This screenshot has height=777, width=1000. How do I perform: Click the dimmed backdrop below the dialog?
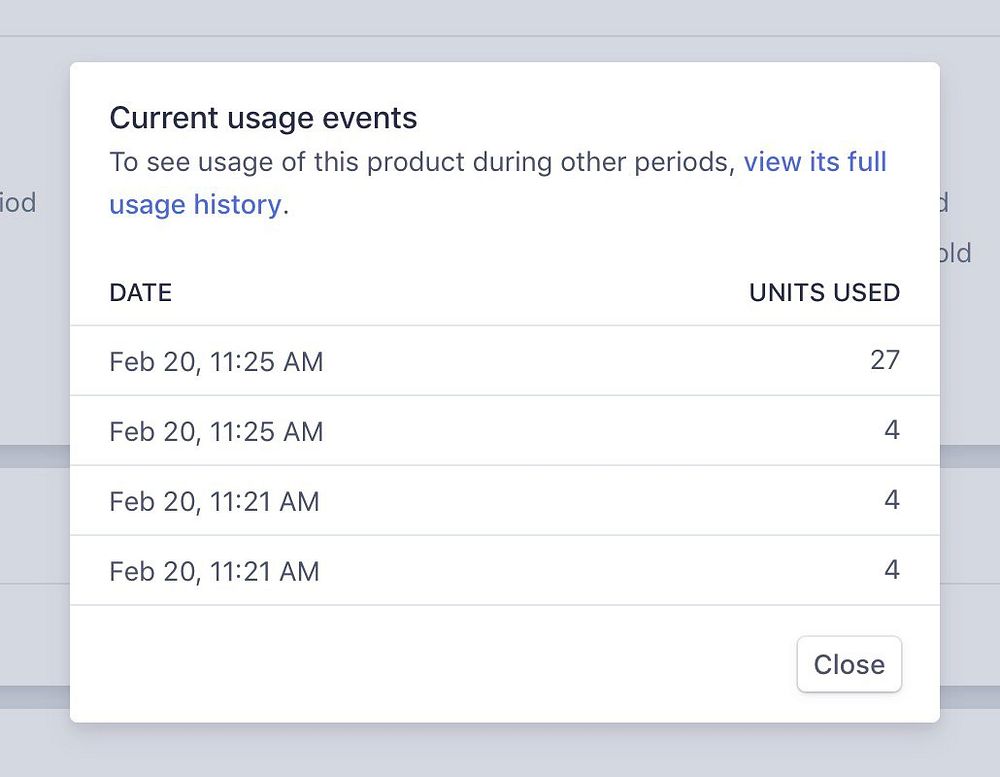pos(500,750)
